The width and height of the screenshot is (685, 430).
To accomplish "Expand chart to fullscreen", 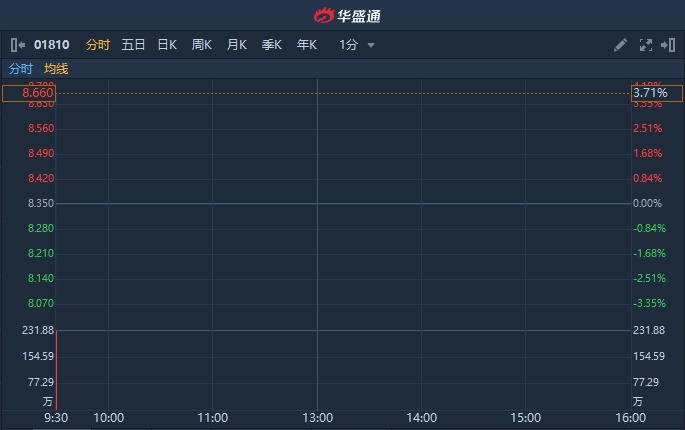I will click(645, 45).
